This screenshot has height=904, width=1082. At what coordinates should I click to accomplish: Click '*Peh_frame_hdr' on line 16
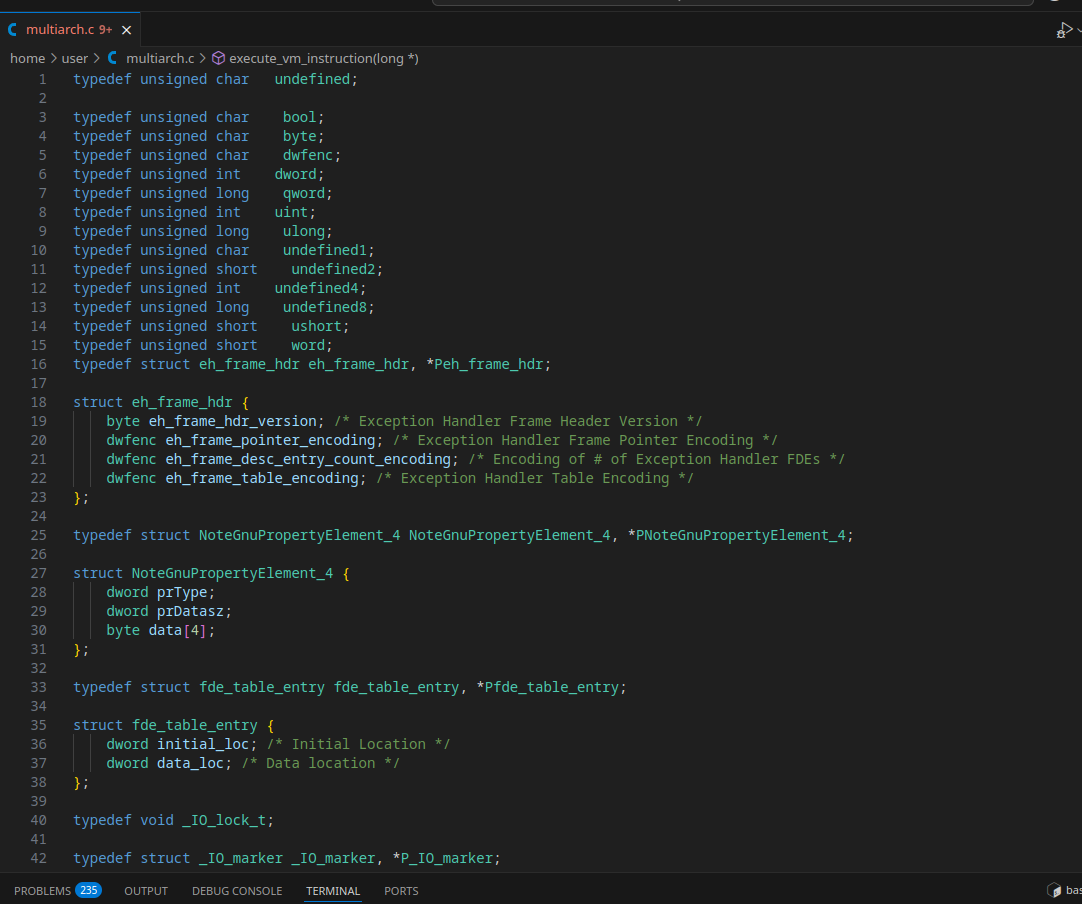[x=485, y=364]
